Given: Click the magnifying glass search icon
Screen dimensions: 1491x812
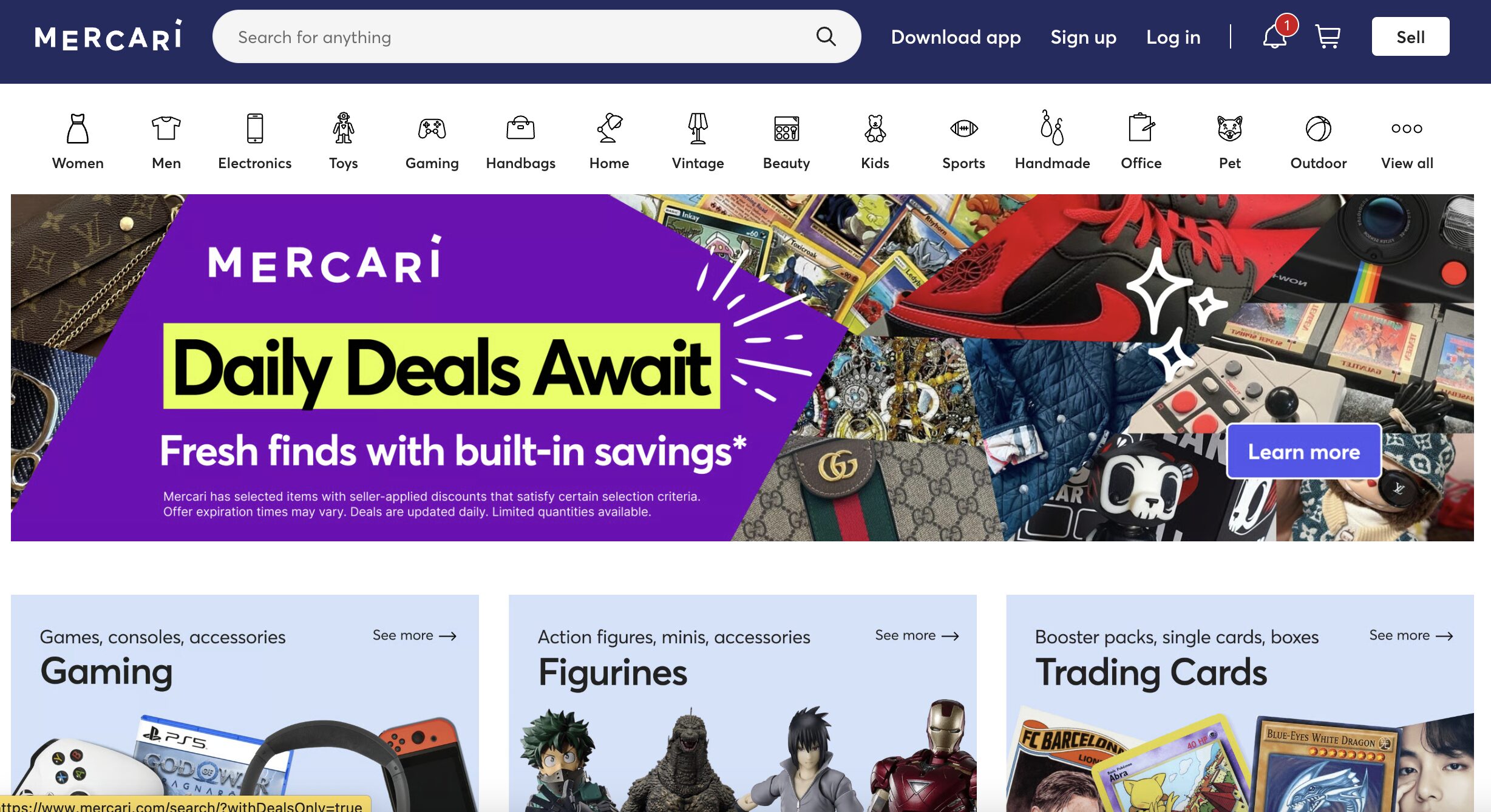Looking at the screenshot, I should click(x=826, y=36).
